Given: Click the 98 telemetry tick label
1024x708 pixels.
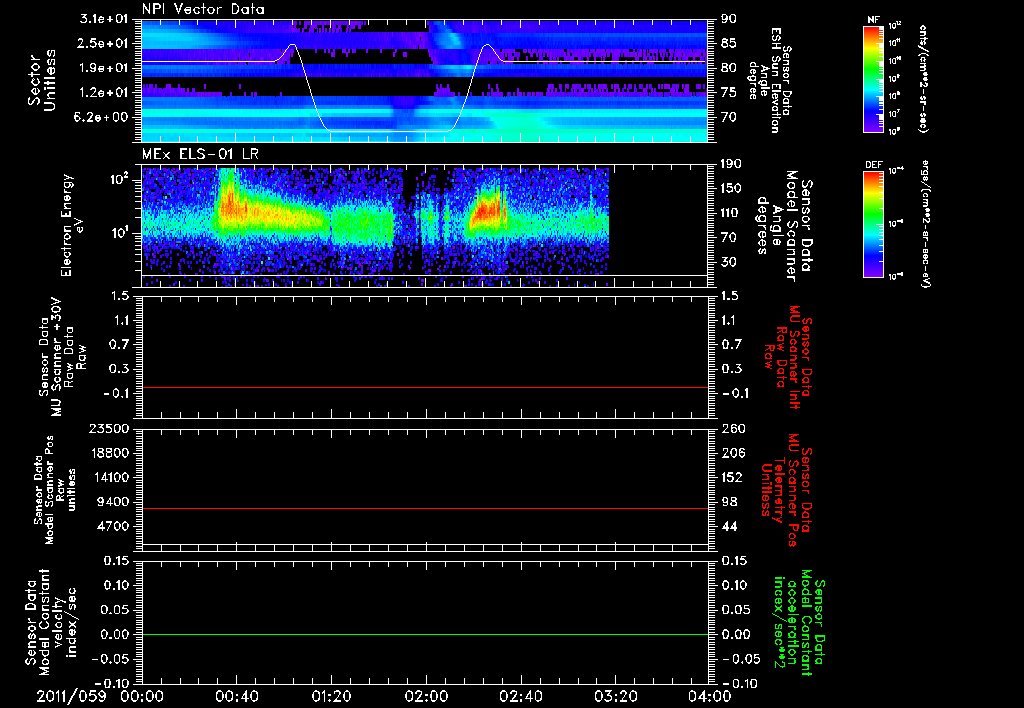Looking at the screenshot, I should [x=729, y=502].
